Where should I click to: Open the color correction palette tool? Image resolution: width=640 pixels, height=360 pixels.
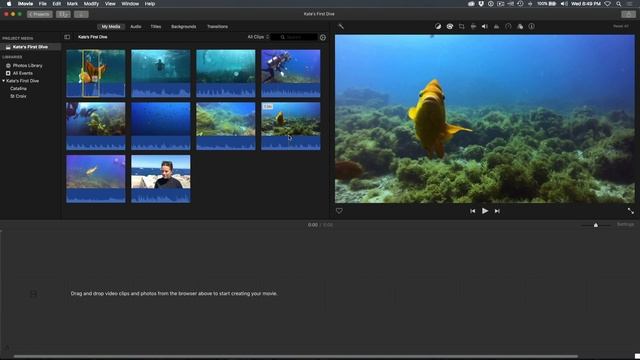(x=449, y=27)
